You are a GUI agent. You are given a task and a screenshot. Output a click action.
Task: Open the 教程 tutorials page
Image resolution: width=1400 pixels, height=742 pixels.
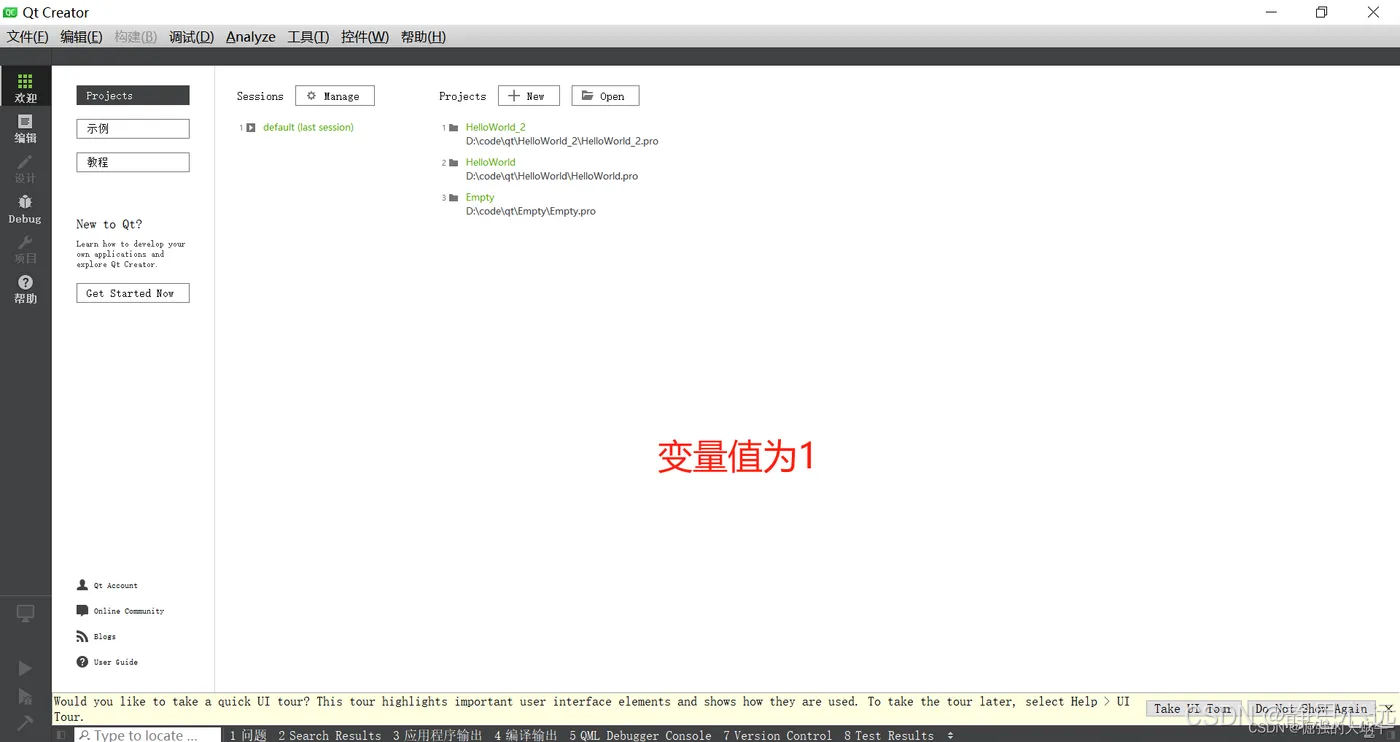pos(133,162)
